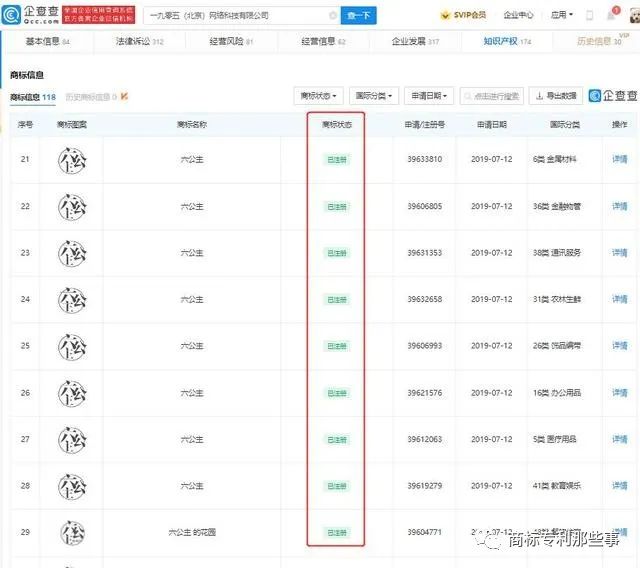
Task: Open the mobile phone app icon
Action: [x=589, y=16]
